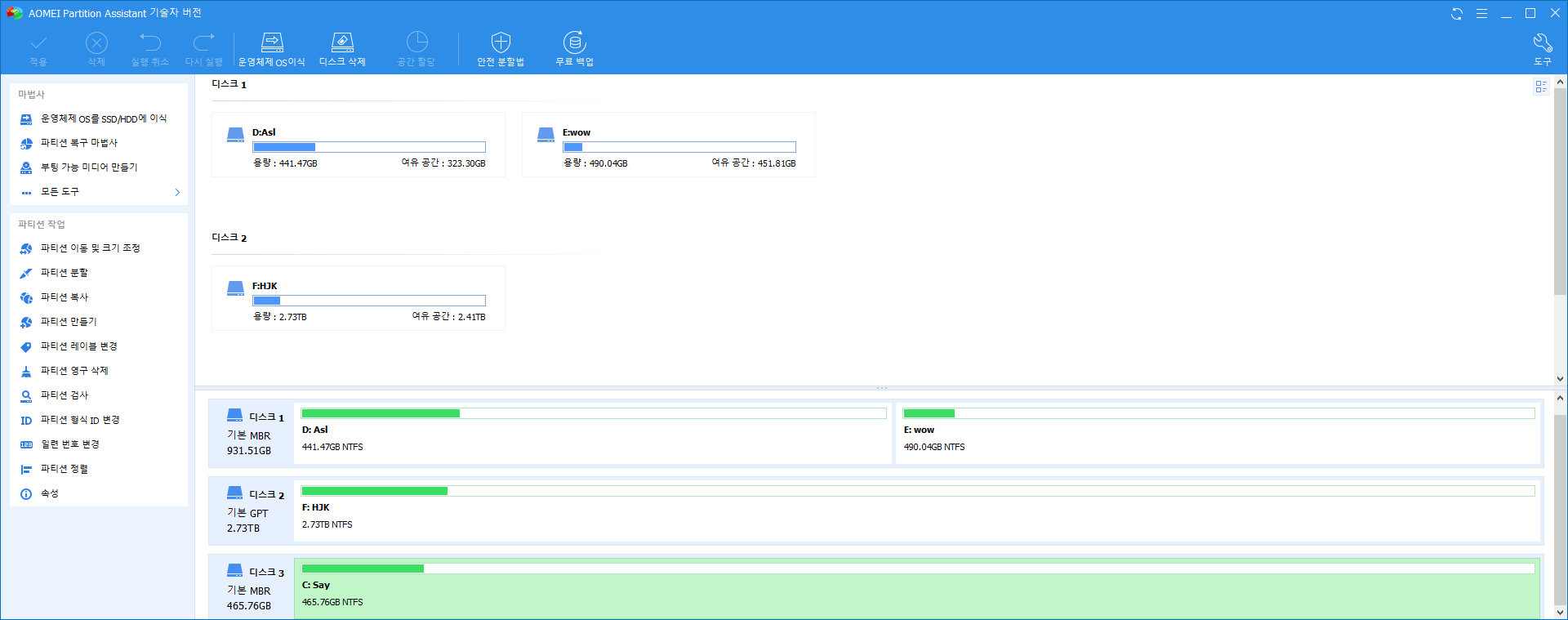The image size is (1568, 620).
Task: Choose 파티션 복사 (Copy Partition)
Action: (x=98, y=297)
